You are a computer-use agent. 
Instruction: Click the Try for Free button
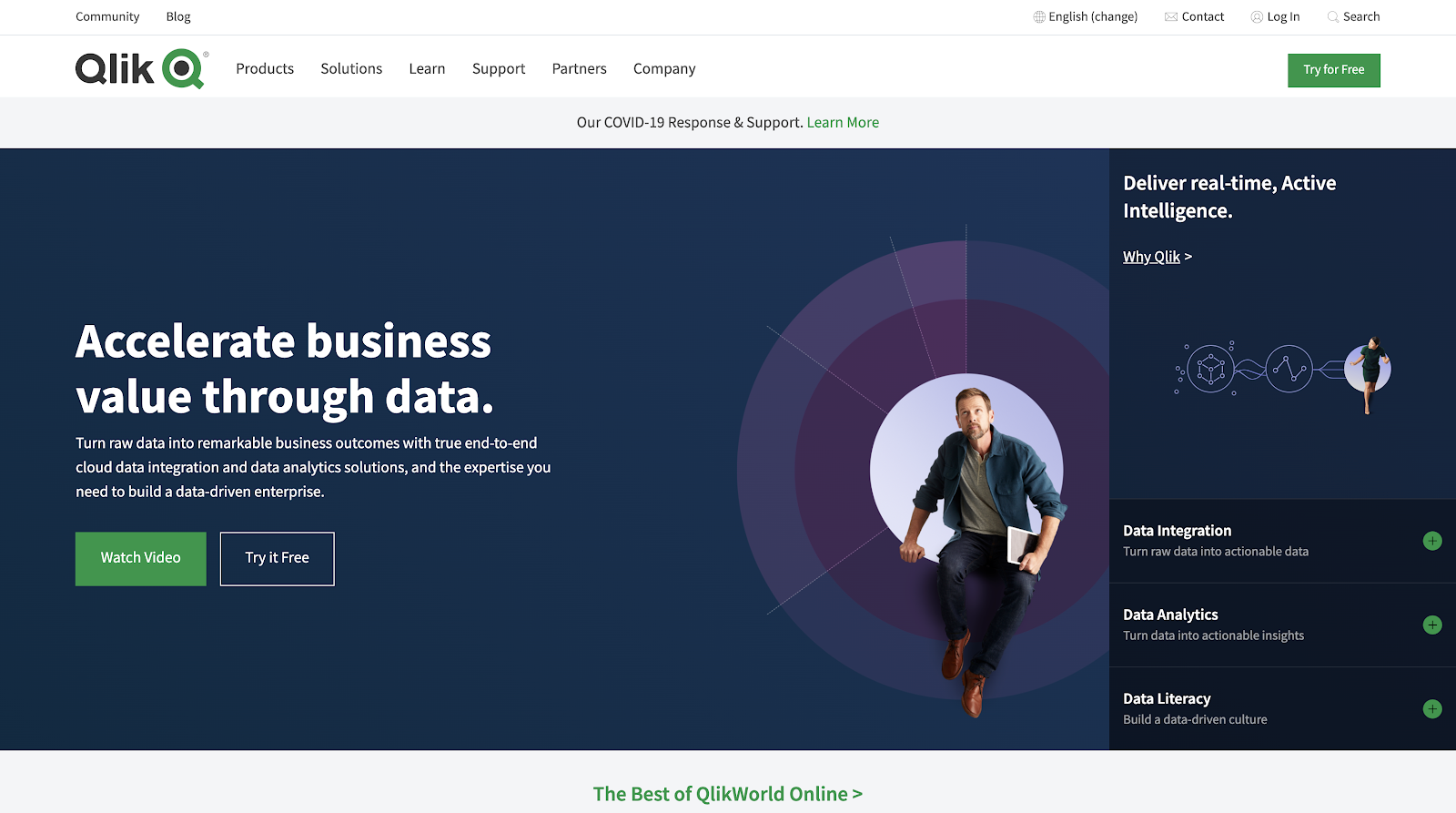coord(1334,70)
